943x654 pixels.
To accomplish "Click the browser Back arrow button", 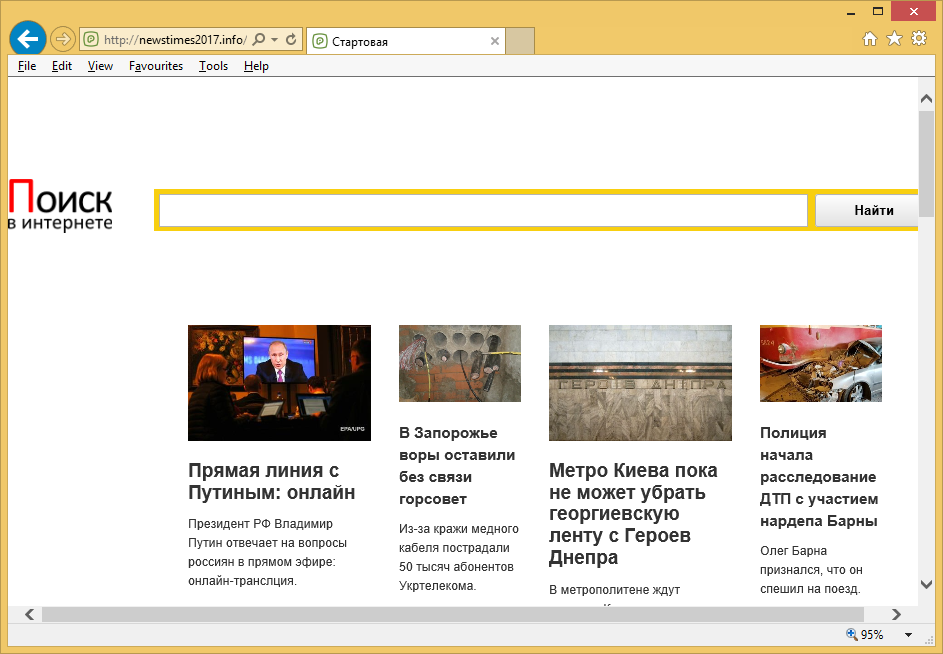I will (27, 39).
